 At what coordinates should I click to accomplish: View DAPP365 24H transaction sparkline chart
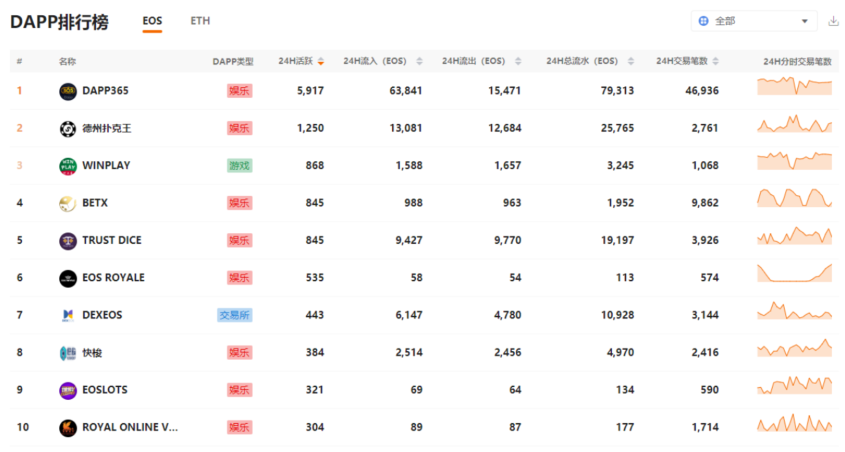pos(794,86)
